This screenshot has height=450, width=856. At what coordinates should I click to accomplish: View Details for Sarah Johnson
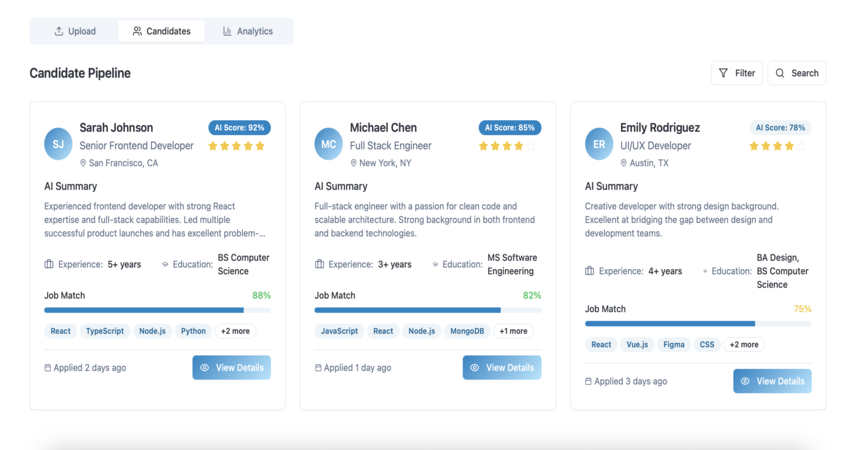point(231,368)
